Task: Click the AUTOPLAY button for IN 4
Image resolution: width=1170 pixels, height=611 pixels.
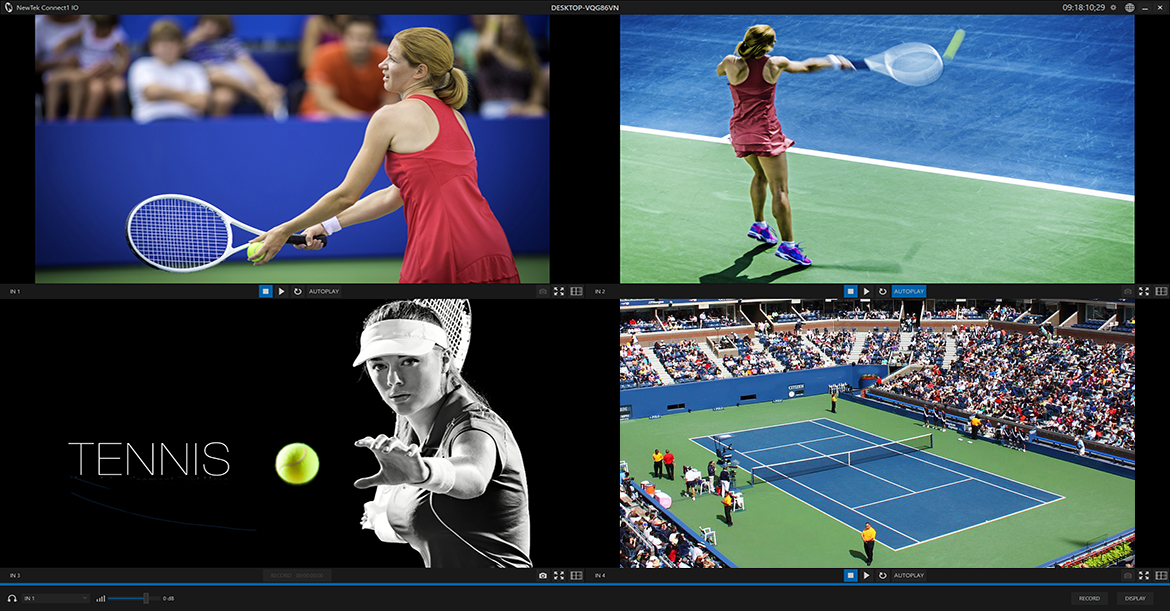Action: point(909,576)
